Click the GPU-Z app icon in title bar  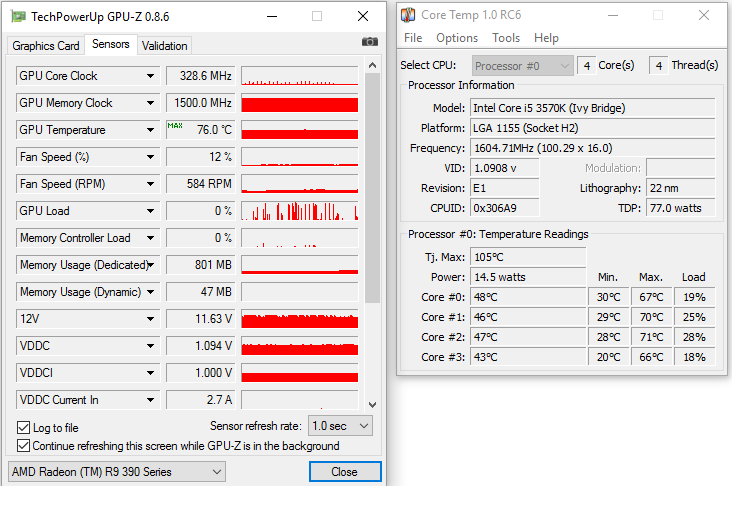[x=18, y=17]
